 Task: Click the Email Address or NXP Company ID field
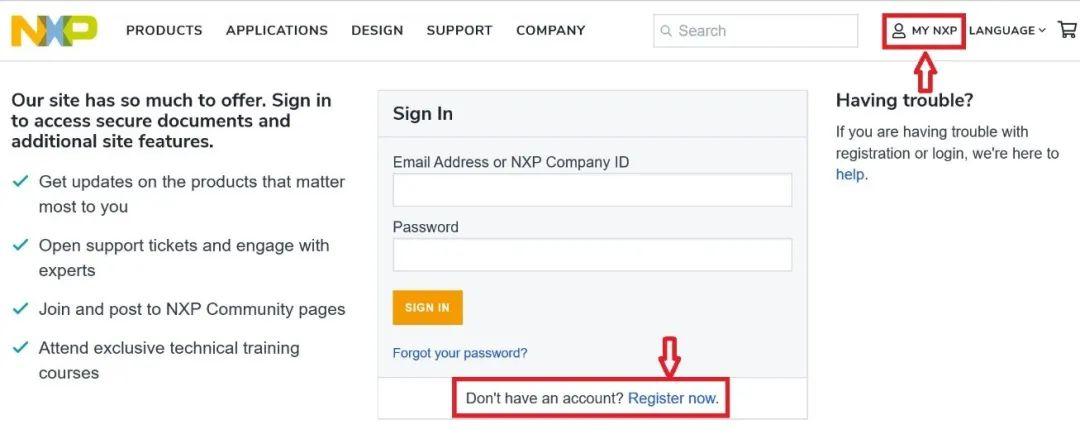tap(592, 190)
